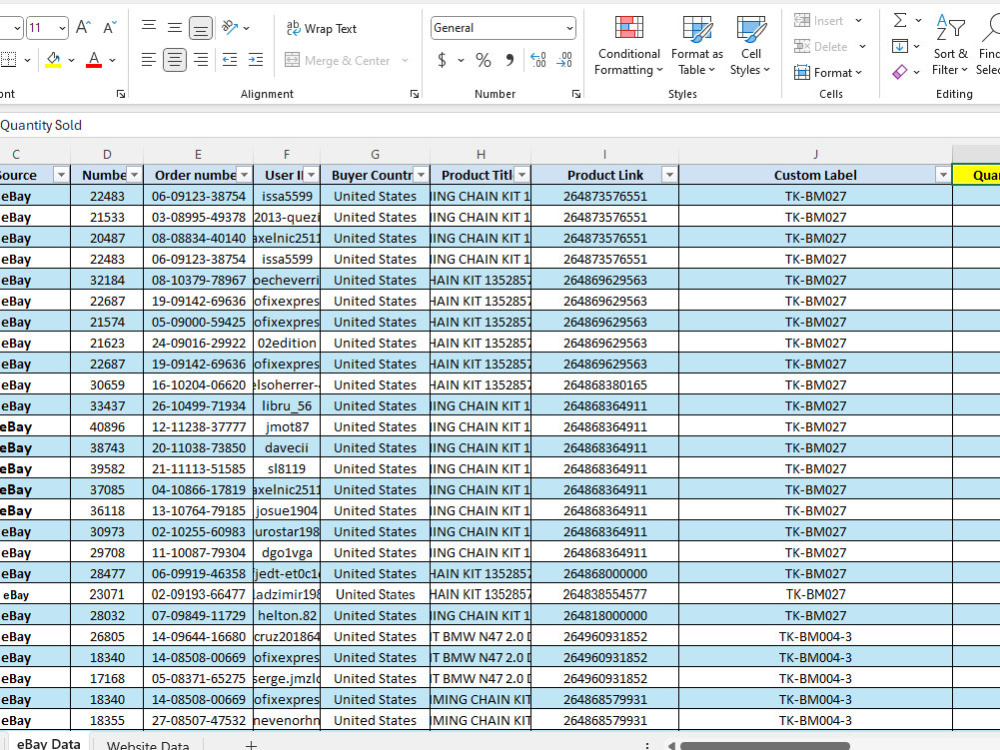
Task: Click the fill color bucket icon
Action: pyautogui.click(x=54, y=60)
